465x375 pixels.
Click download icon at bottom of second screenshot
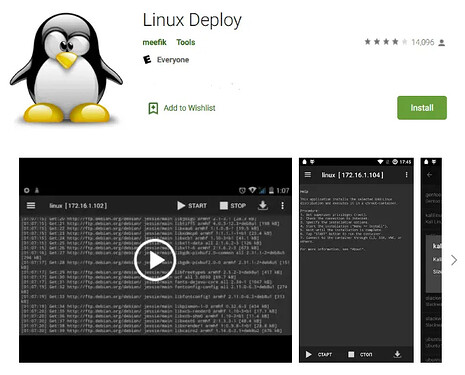(397, 354)
